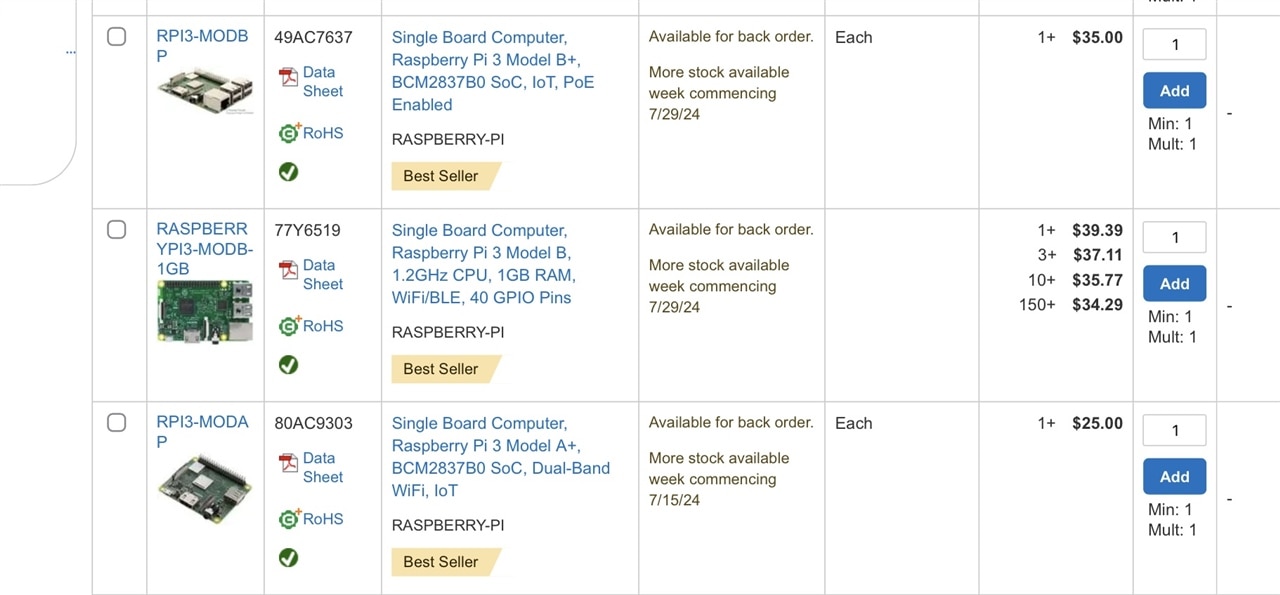Image resolution: width=1280 pixels, height=595 pixels.
Task: Open RPI3-MODAP part number link
Action: tap(202, 431)
